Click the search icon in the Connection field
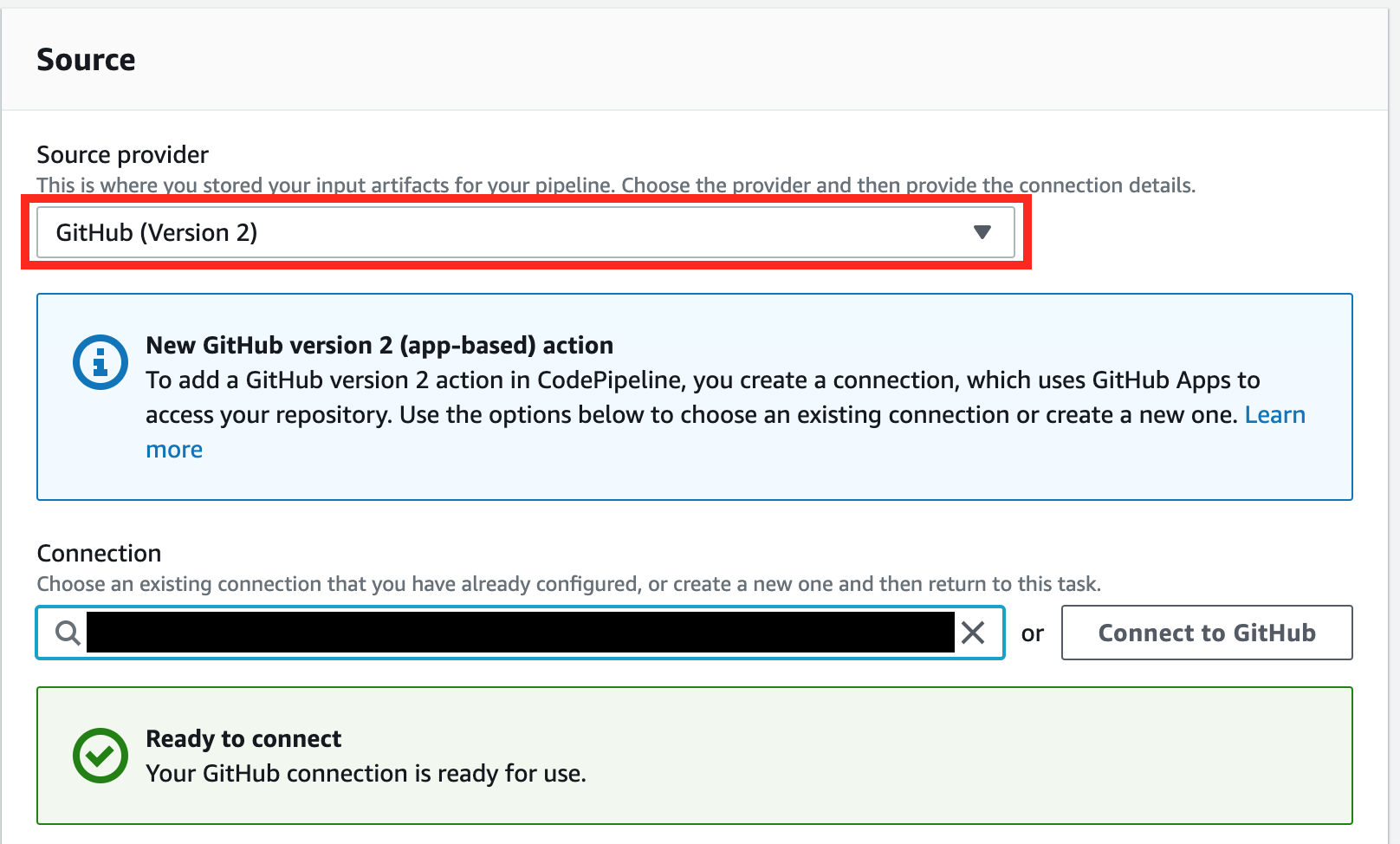The width and height of the screenshot is (1400, 844). (68, 633)
